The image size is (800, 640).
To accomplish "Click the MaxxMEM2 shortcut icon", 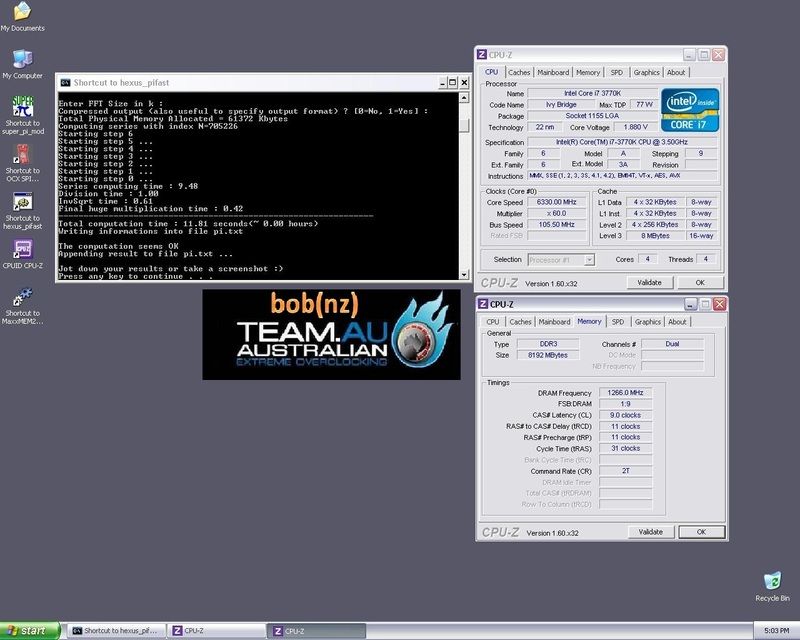I will [22, 296].
